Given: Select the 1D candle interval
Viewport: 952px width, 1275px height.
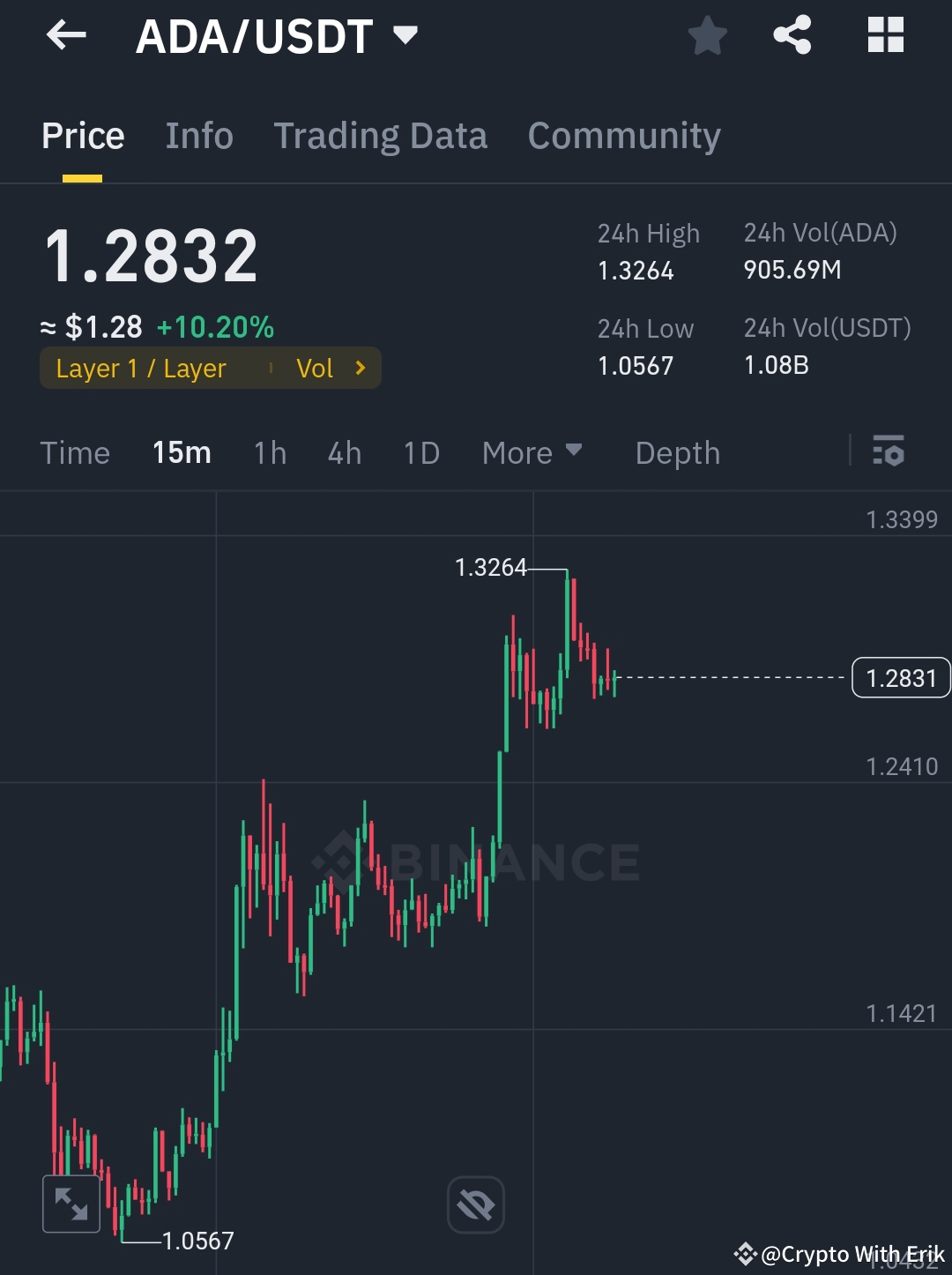Looking at the screenshot, I should coord(420,452).
